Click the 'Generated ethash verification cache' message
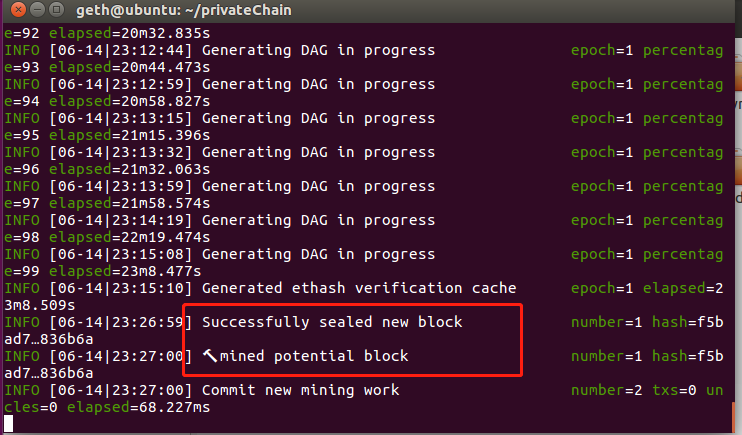Viewport: 742px width, 435px height. pos(359,288)
